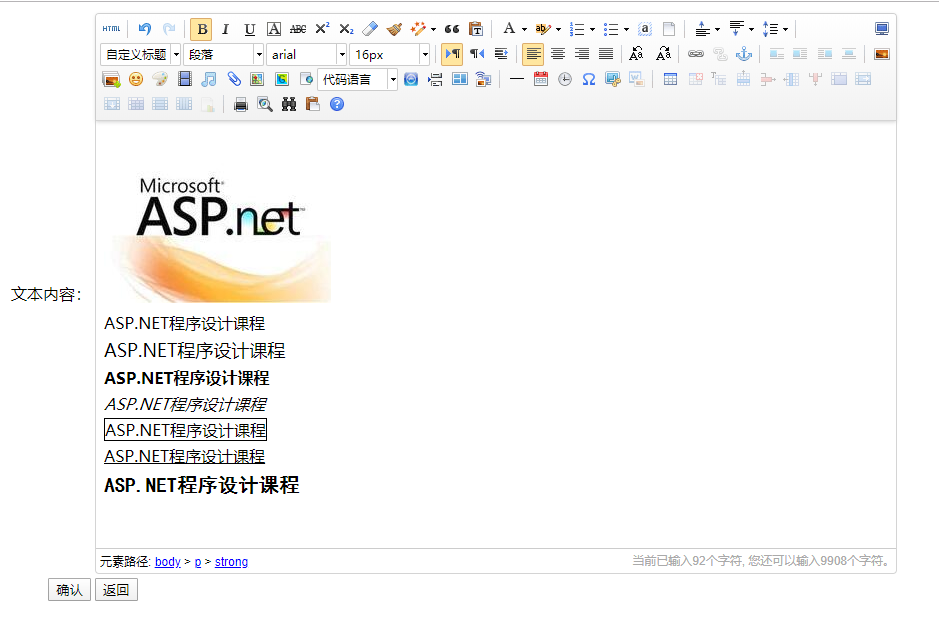Click the music note icon

pyautogui.click(x=208, y=79)
